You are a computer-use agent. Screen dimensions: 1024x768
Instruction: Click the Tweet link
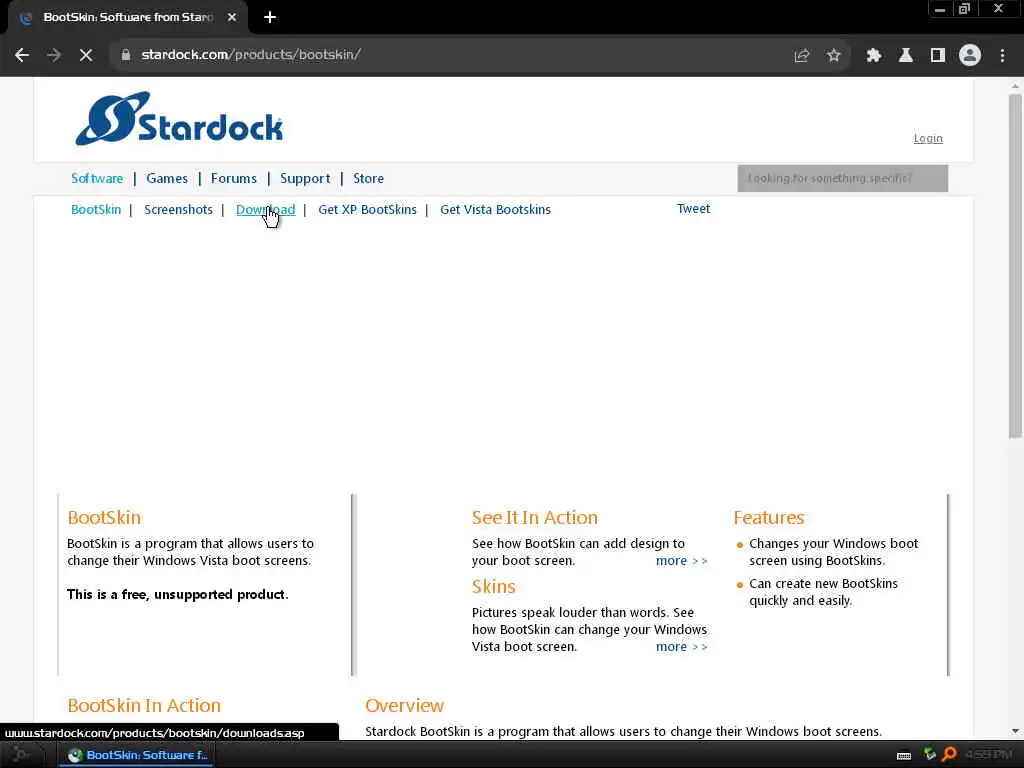pos(693,209)
